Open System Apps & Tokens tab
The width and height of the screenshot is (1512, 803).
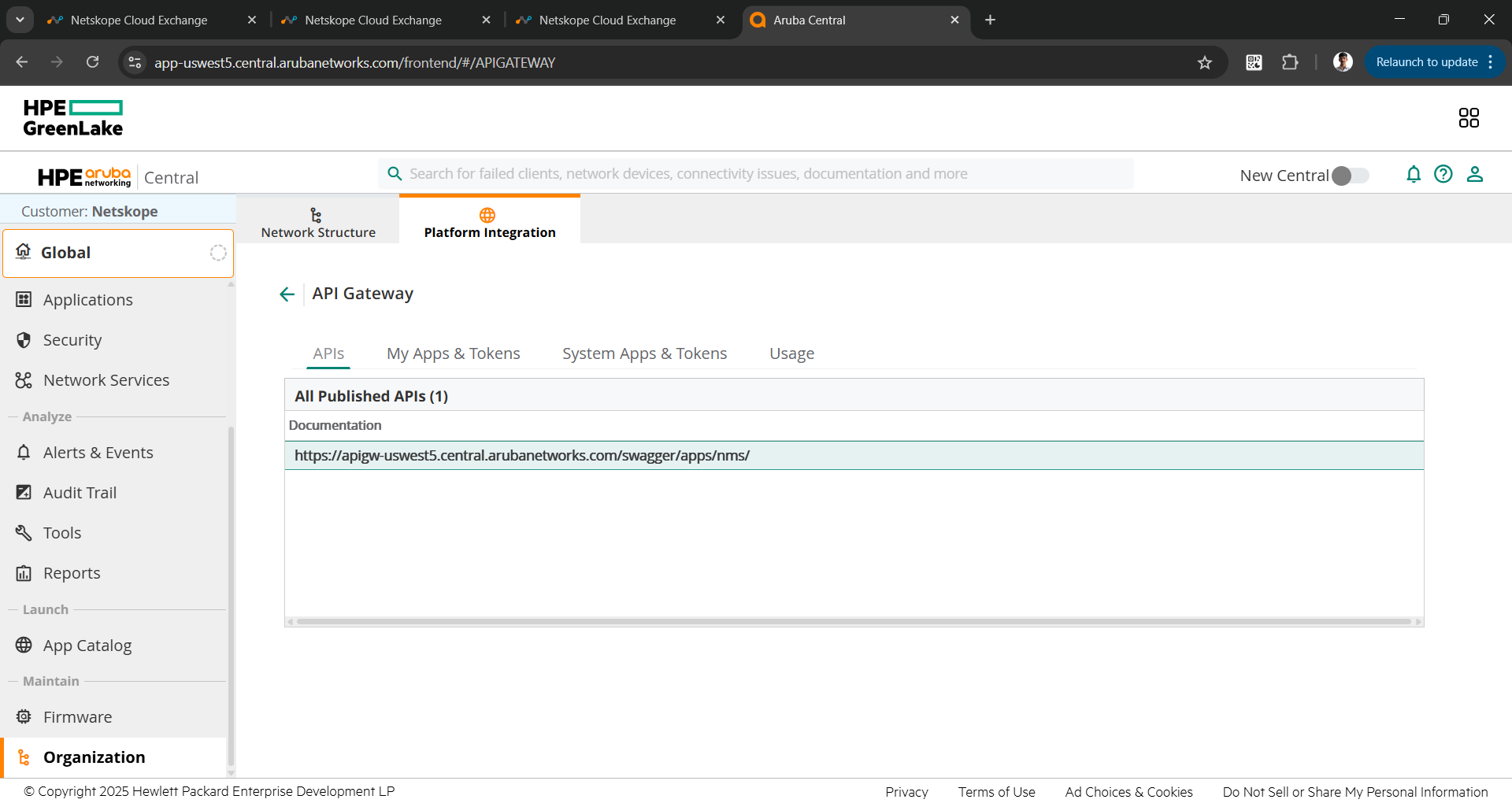pyautogui.click(x=645, y=353)
